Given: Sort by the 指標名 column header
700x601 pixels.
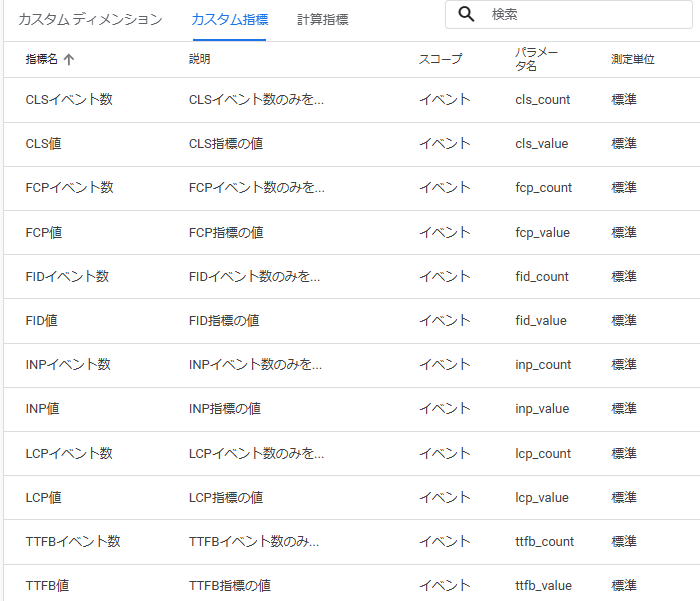Looking at the screenshot, I should pyautogui.click(x=41, y=60).
